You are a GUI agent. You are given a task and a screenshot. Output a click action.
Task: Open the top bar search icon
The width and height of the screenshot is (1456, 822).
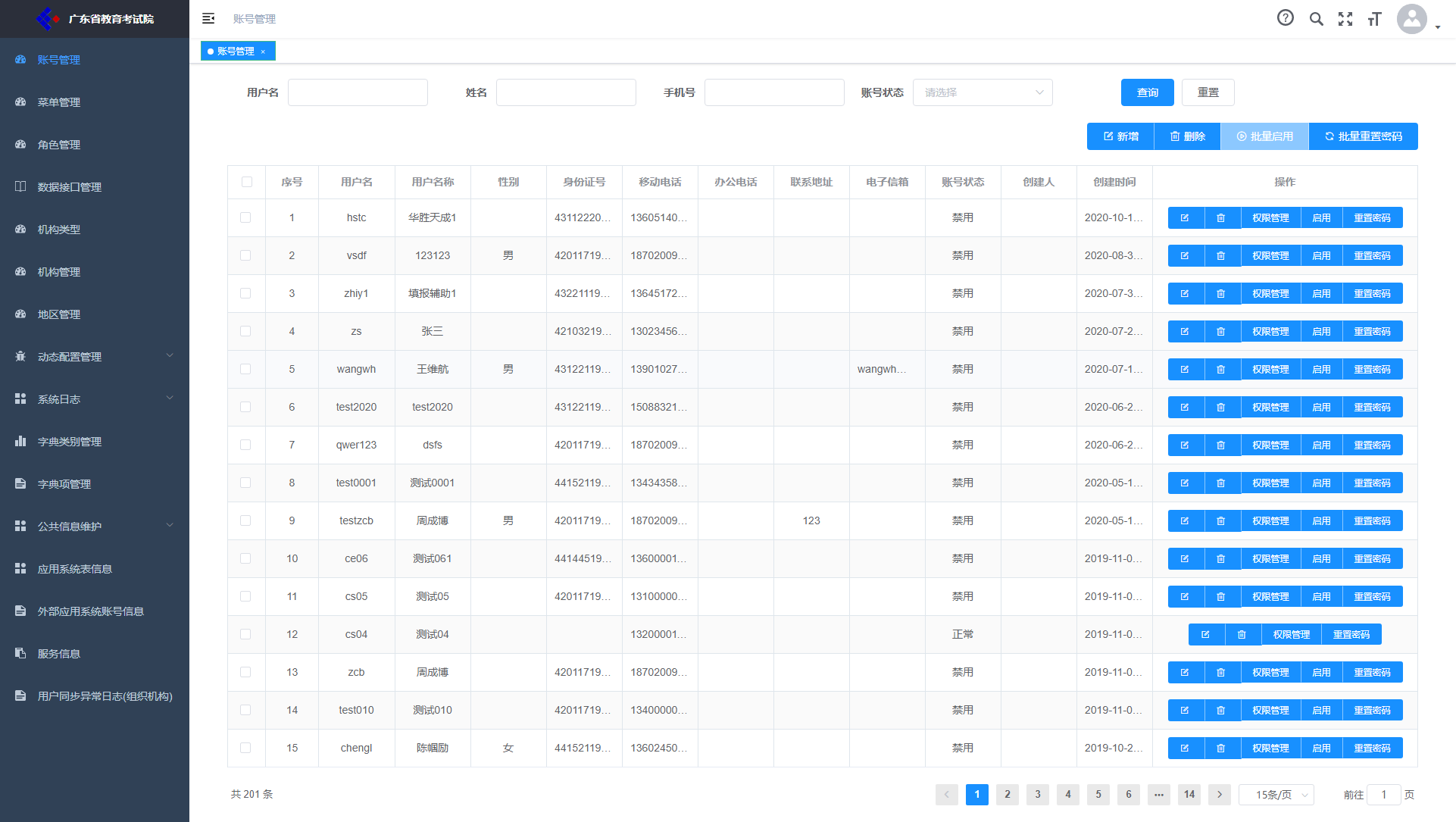click(x=1317, y=19)
